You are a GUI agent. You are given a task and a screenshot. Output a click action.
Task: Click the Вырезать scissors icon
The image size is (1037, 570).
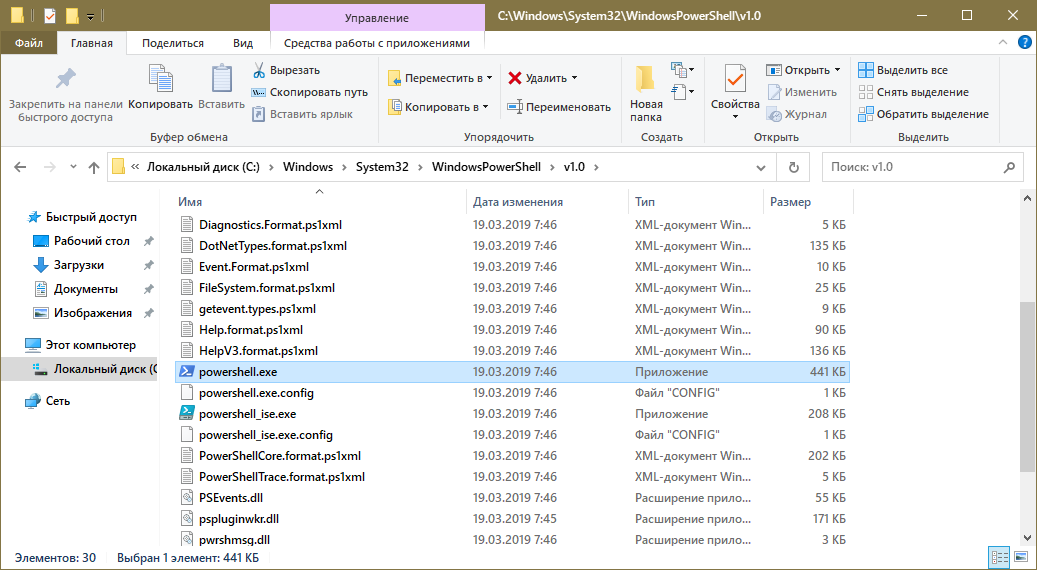(x=258, y=70)
